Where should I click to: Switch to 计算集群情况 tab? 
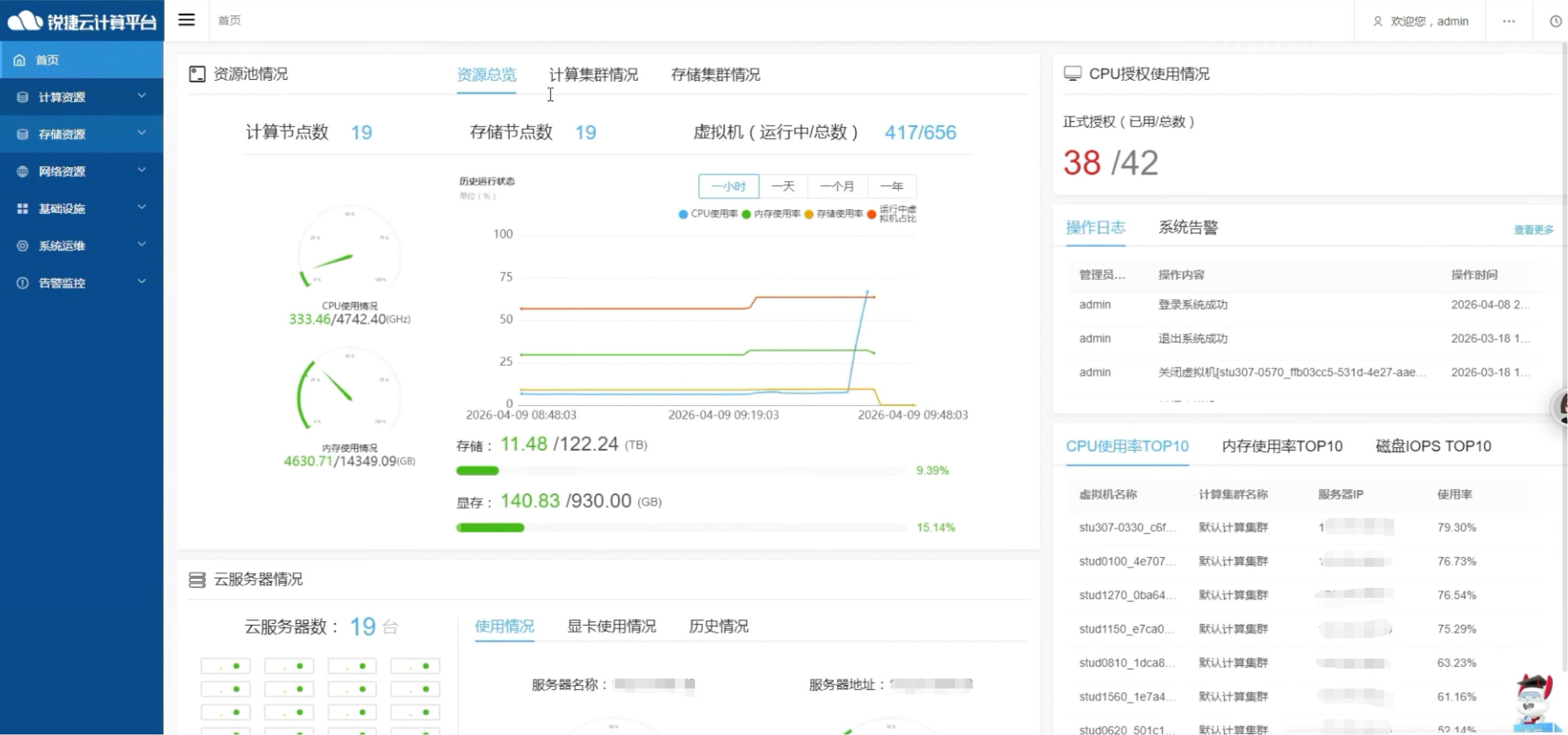tap(593, 74)
